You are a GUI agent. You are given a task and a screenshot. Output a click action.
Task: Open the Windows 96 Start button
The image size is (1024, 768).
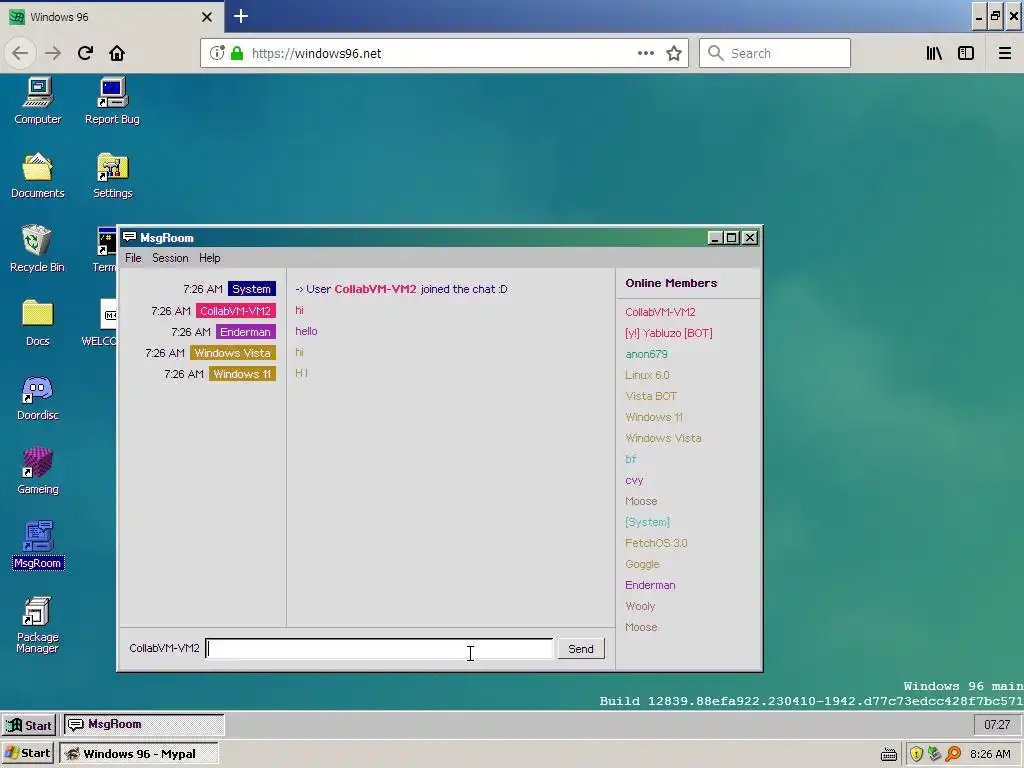(29, 725)
